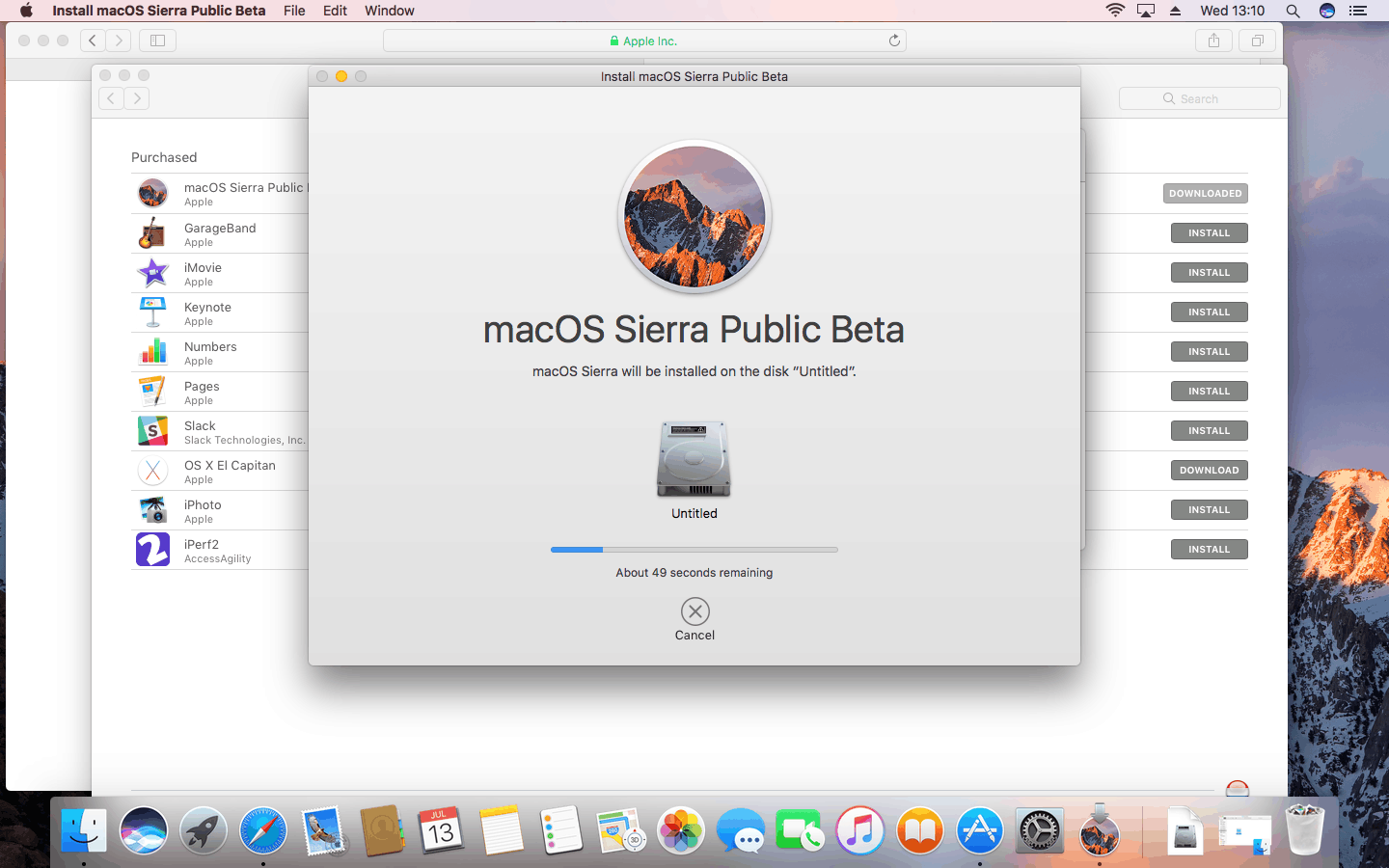Go back in the App Store window
The width and height of the screenshot is (1389, 868).
tap(111, 98)
